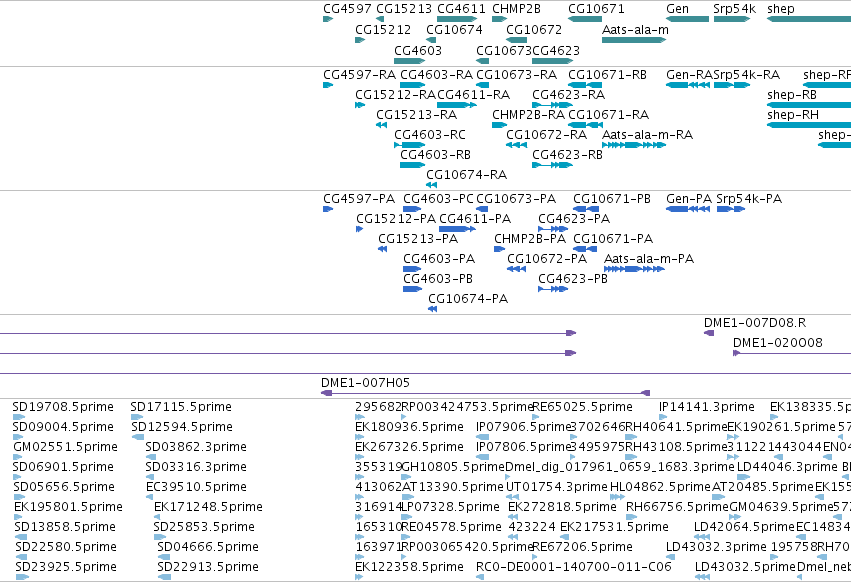
Task: Click the Aats-ala-m gene label
Action: click(635, 30)
